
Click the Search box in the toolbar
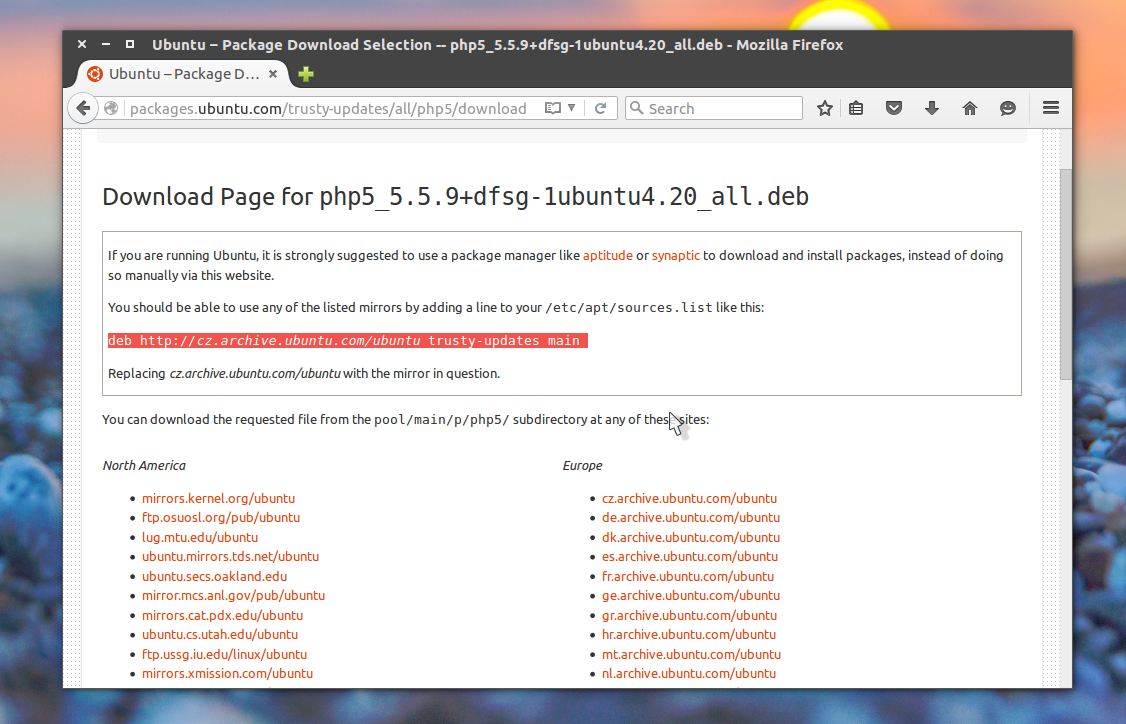click(x=714, y=108)
